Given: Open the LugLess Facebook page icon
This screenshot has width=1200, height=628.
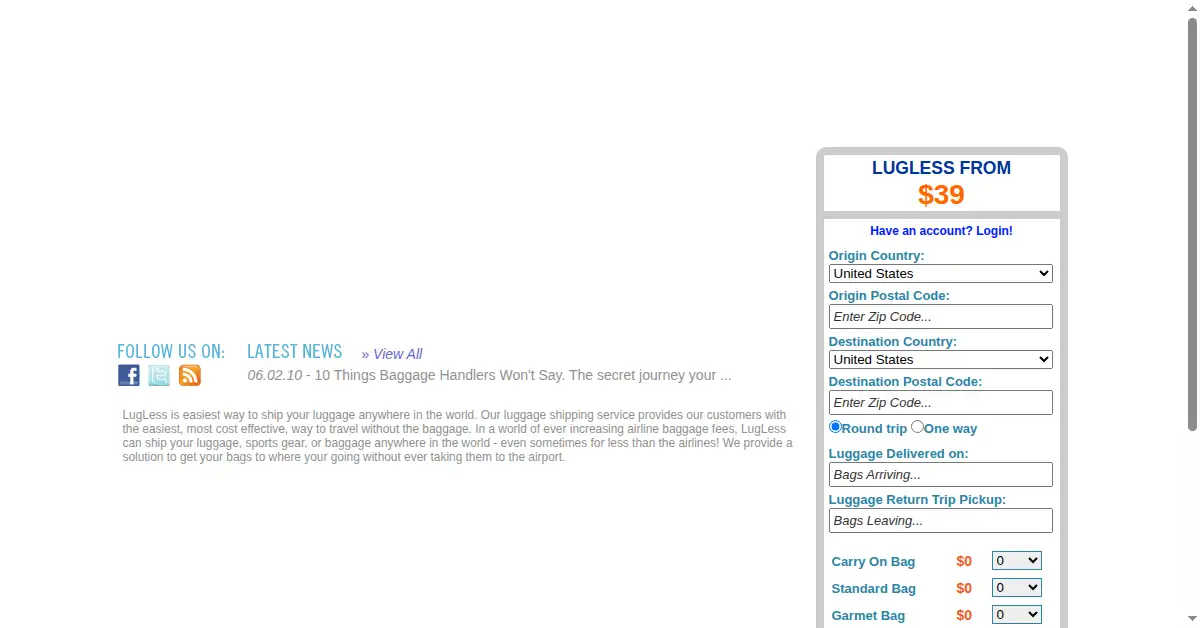Looking at the screenshot, I should coord(129,375).
